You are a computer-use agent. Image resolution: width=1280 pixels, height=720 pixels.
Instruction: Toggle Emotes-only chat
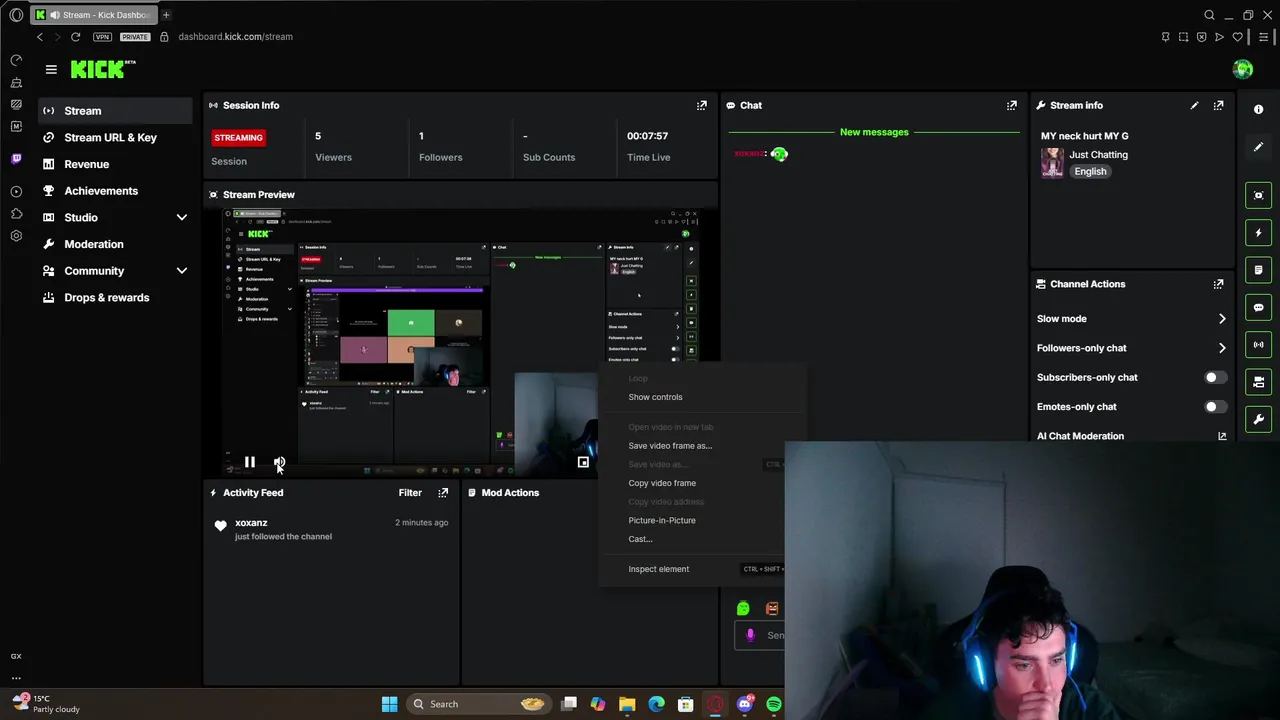tap(1215, 407)
